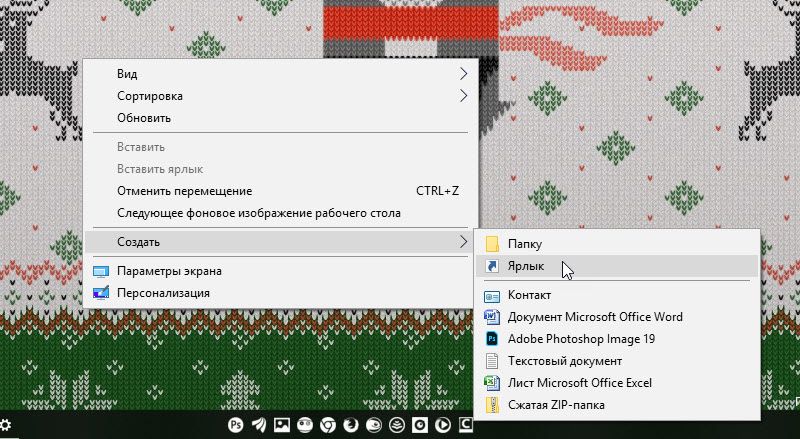Click the yellow folder icon beside Папку

point(491,244)
